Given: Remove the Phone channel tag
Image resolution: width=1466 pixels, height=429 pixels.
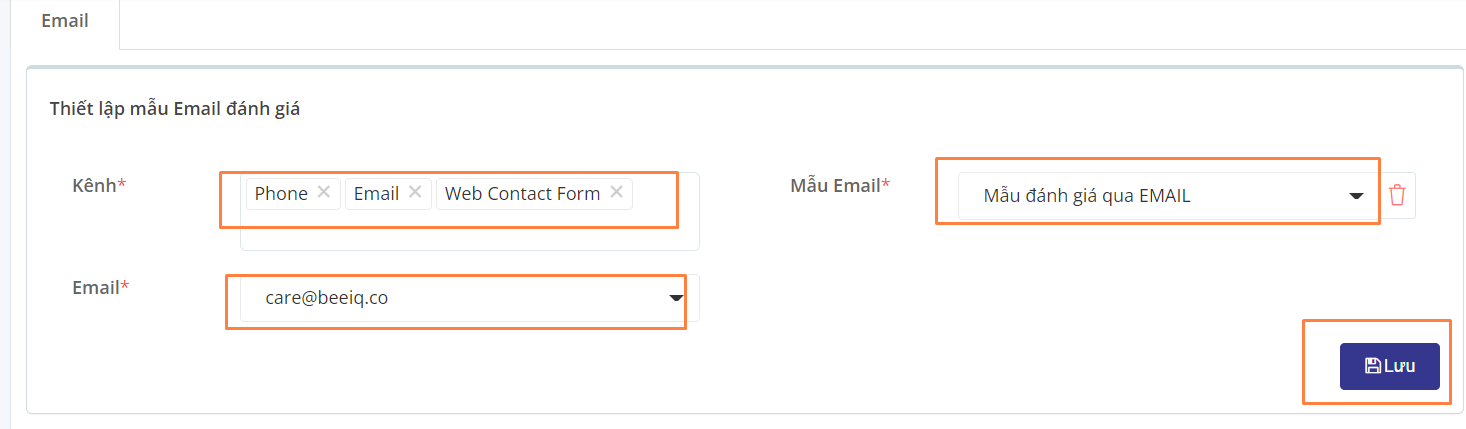Looking at the screenshot, I should [323, 193].
